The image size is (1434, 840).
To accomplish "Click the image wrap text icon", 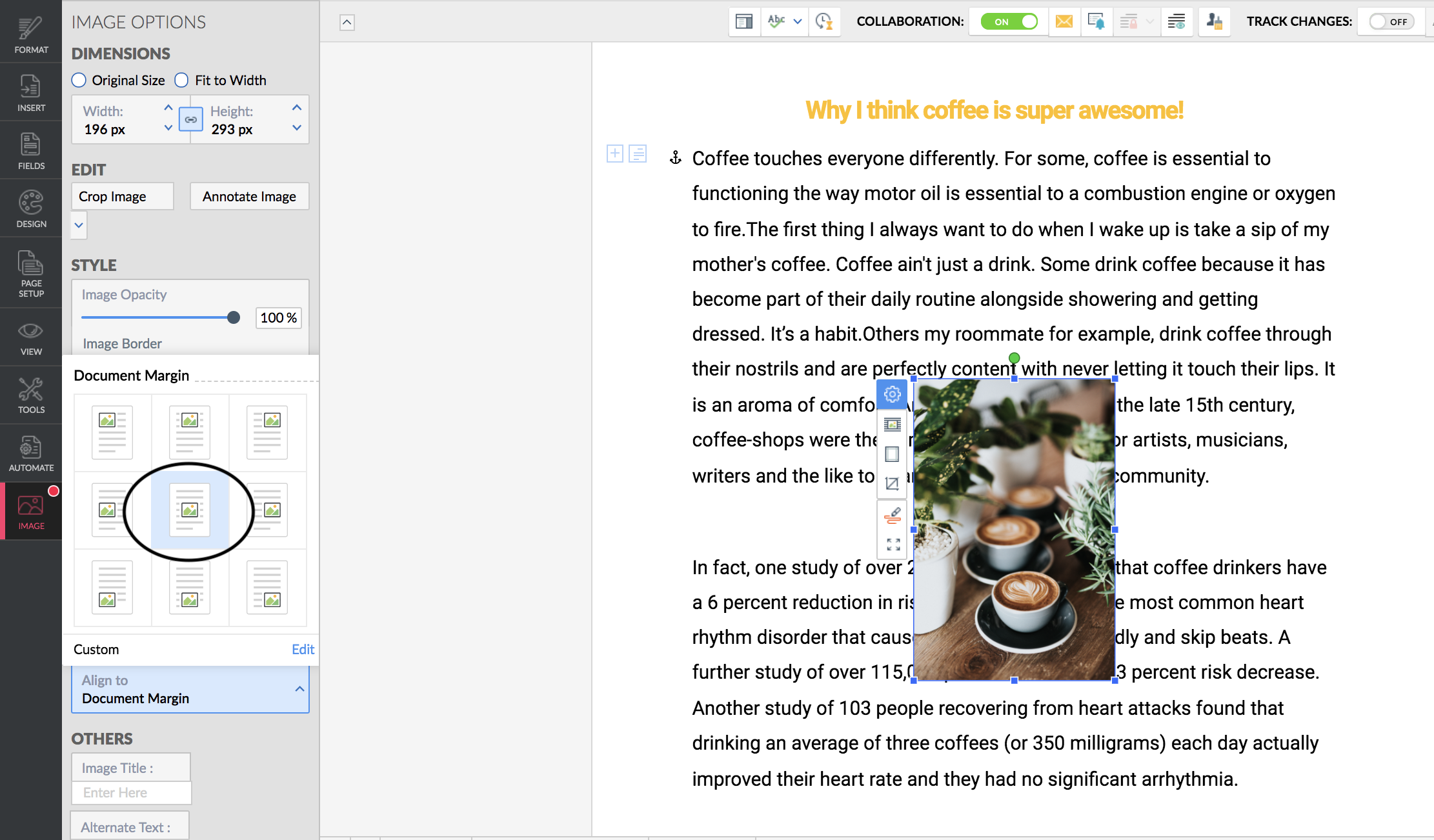I will pyautogui.click(x=892, y=425).
